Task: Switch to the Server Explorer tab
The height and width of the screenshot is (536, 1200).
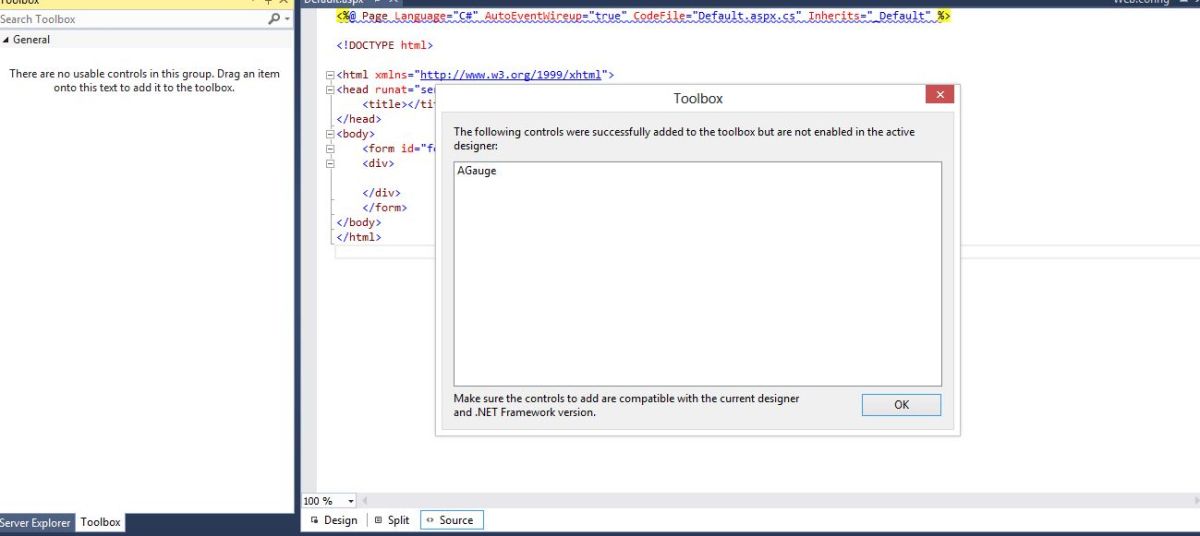Action: click(x=36, y=522)
